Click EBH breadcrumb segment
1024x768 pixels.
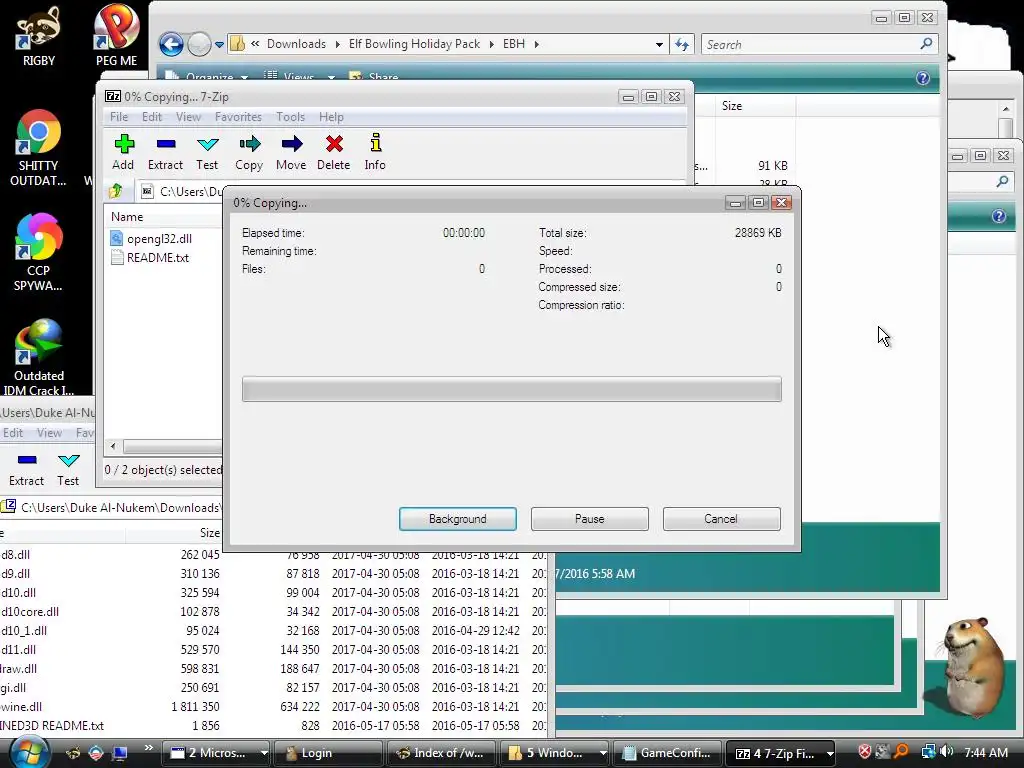click(x=514, y=44)
